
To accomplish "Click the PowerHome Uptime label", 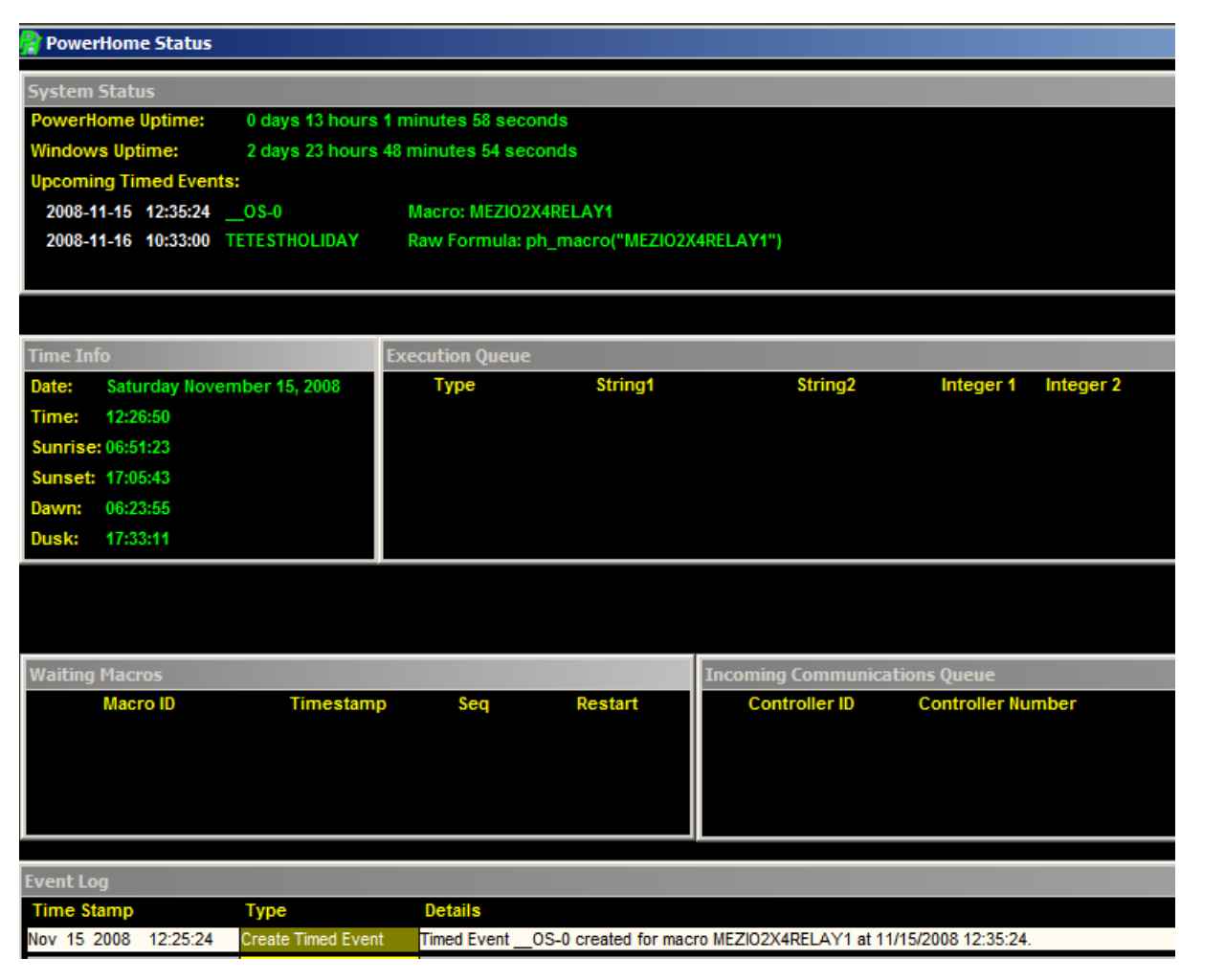I will coord(118,121).
